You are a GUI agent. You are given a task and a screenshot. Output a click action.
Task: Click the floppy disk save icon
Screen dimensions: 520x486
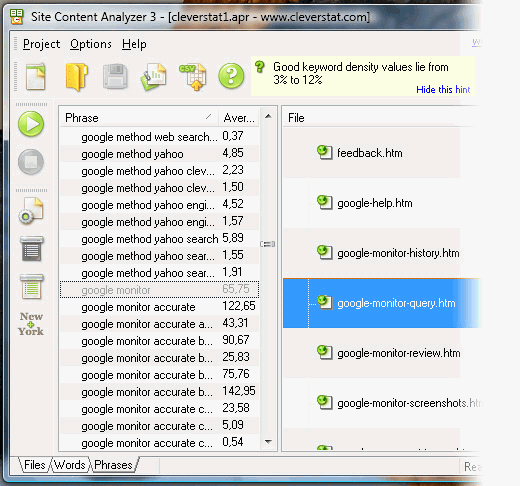point(115,76)
